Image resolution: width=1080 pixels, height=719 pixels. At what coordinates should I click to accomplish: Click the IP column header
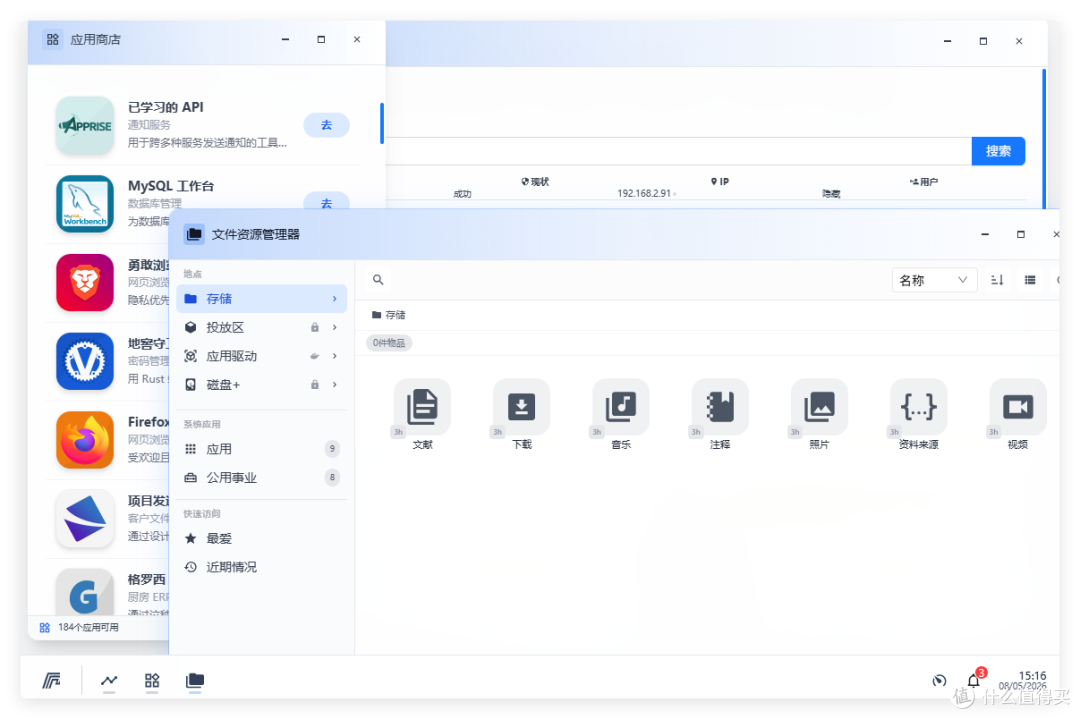(x=720, y=182)
